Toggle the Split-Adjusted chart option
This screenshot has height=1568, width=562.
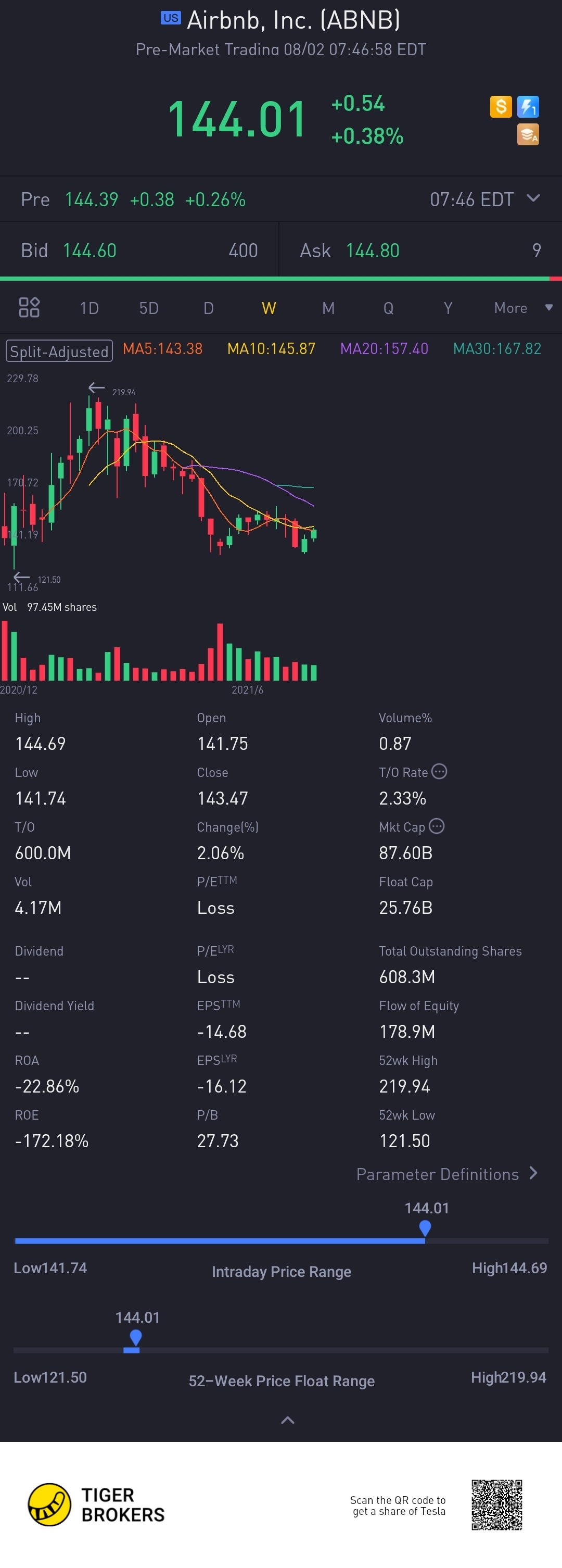click(59, 351)
